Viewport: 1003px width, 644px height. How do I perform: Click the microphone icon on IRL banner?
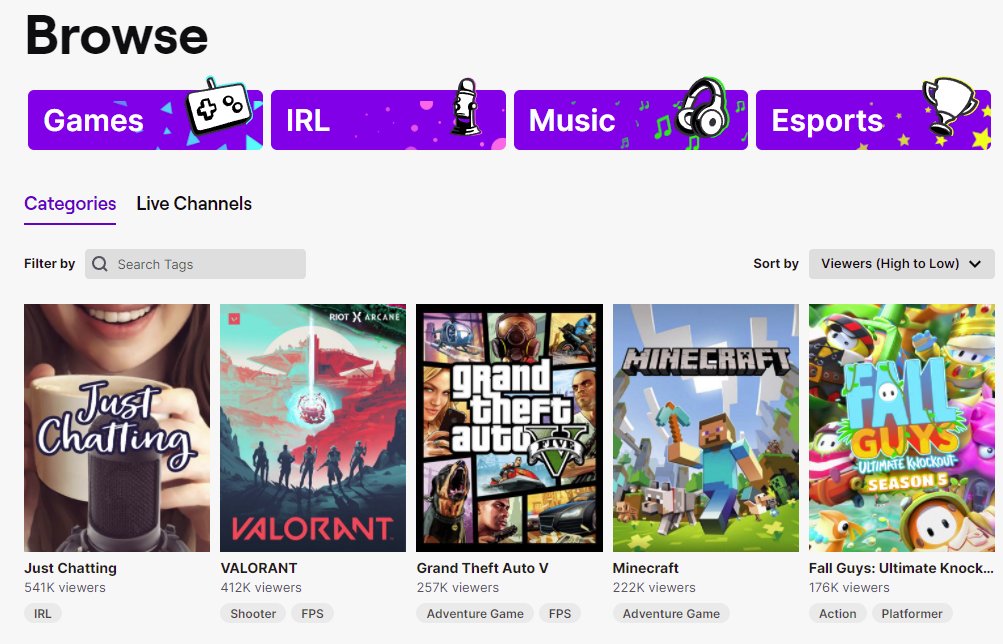(x=466, y=107)
